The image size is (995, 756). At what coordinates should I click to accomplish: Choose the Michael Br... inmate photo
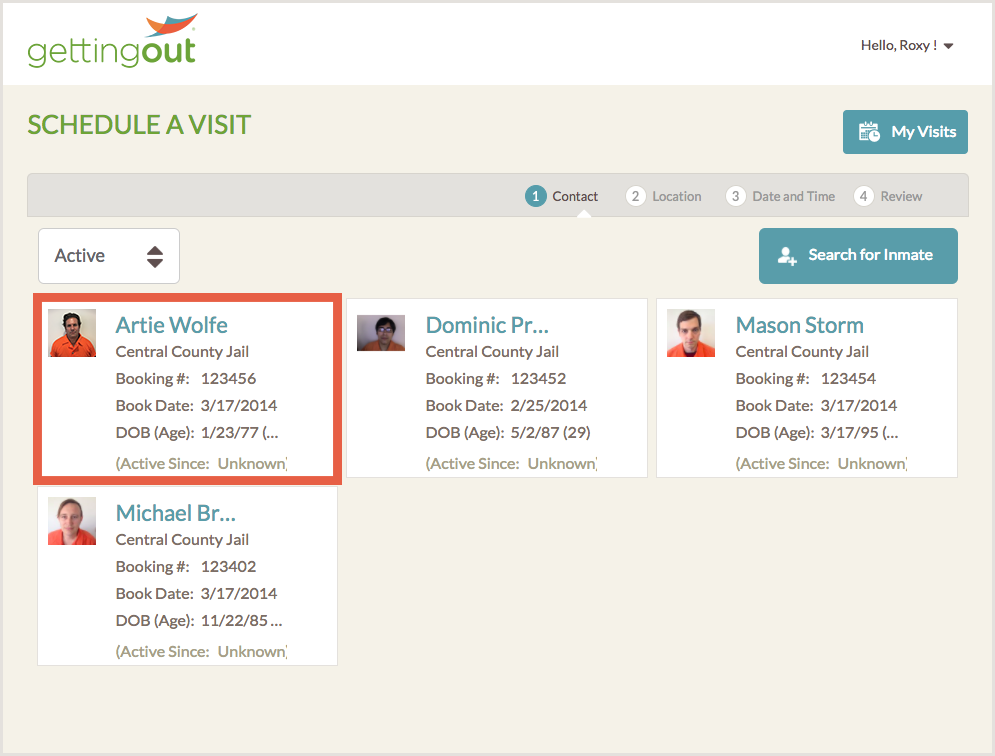coord(72,521)
